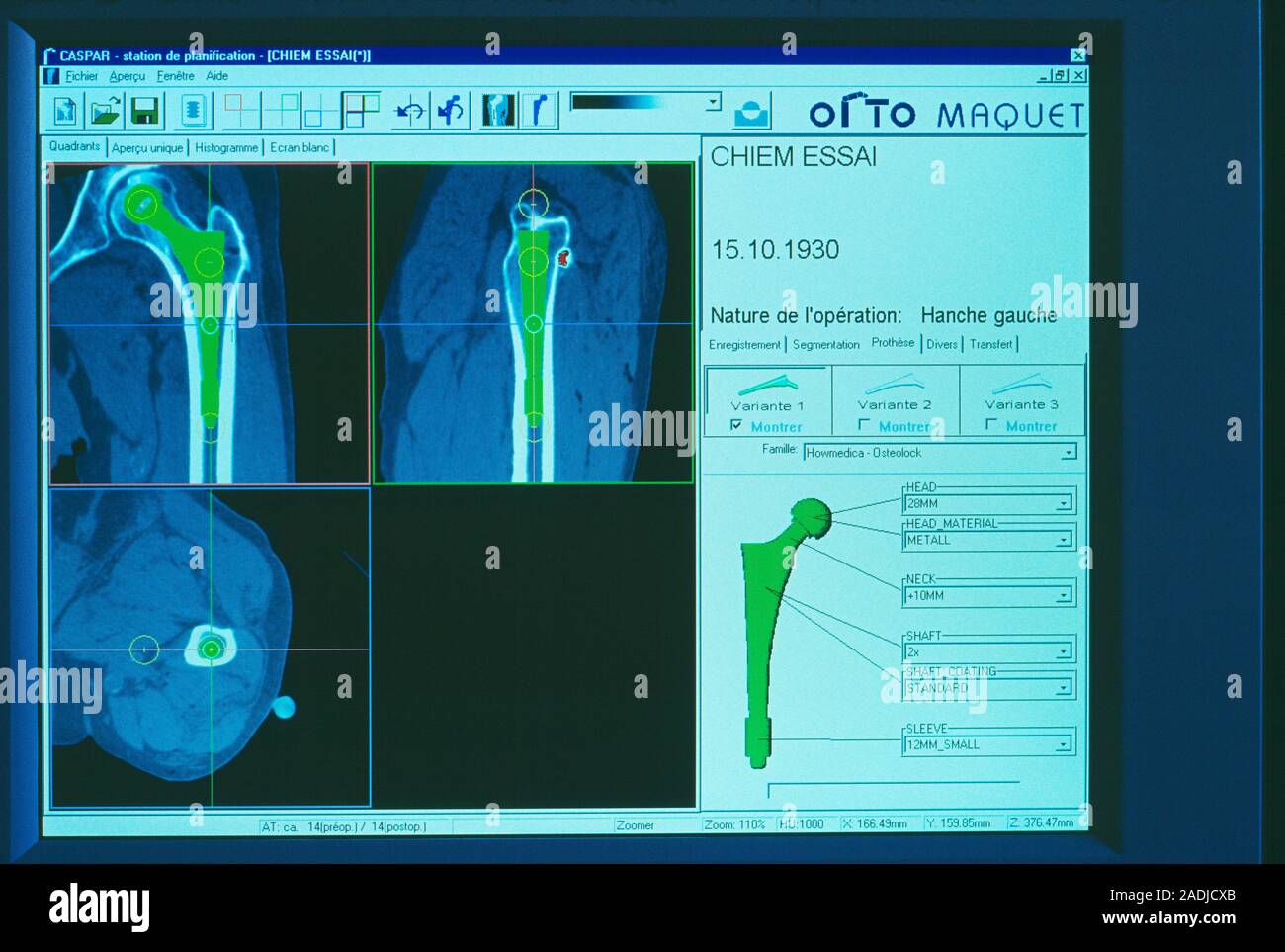Click the Variante 3 prosthesis shape icon
The width and height of the screenshot is (1285, 952).
(x=1022, y=384)
